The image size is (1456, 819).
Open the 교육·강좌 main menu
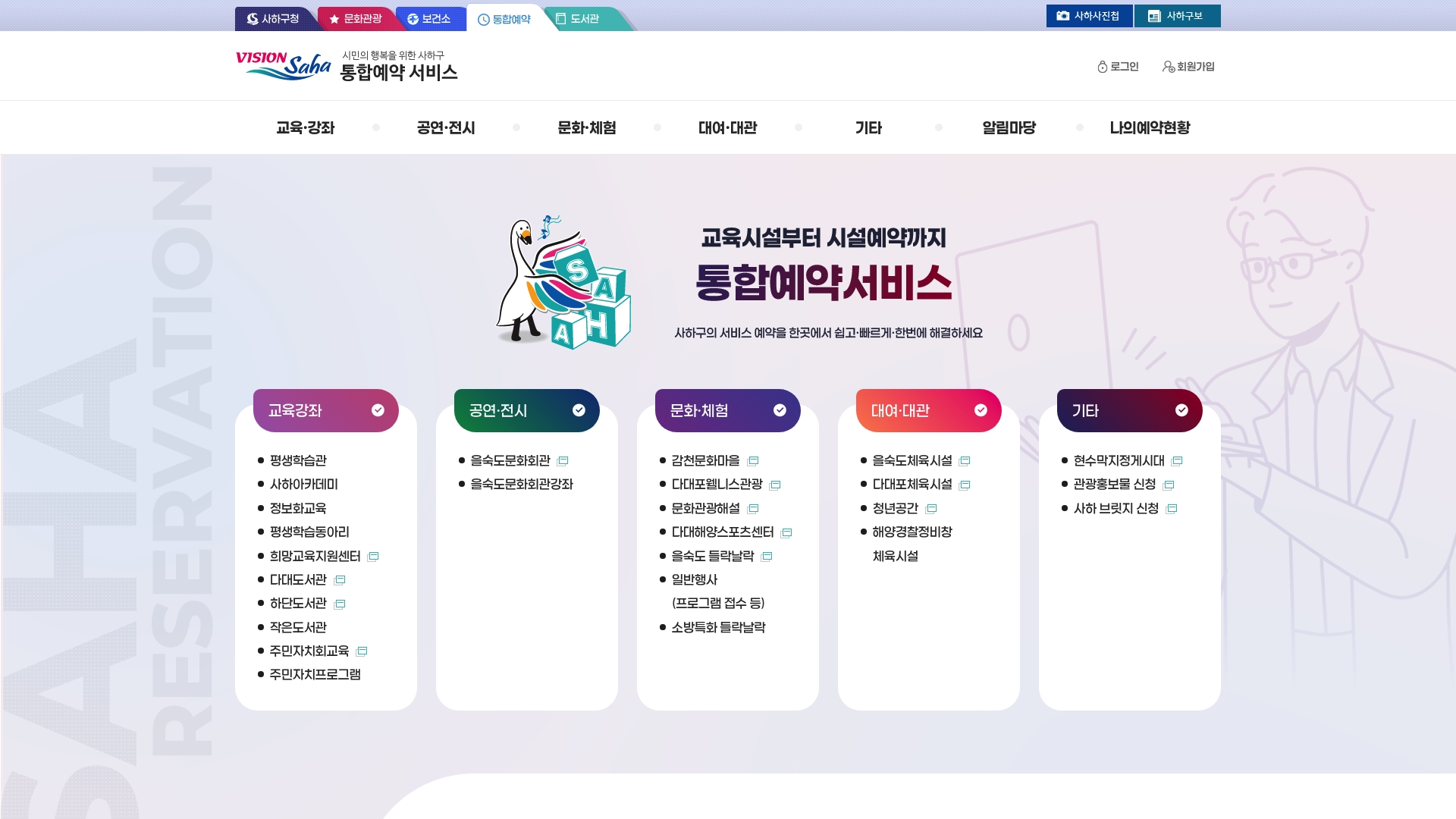(306, 127)
